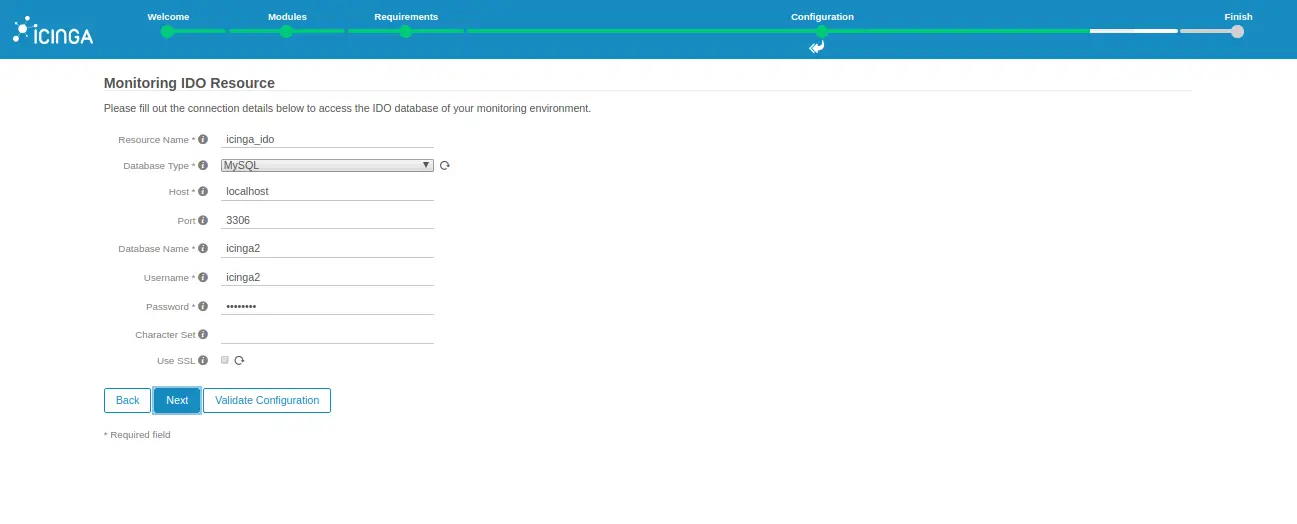This screenshot has width=1297, height=524.
Task: Show info tooltip for Use SSL
Action: click(x=203, y=360)
